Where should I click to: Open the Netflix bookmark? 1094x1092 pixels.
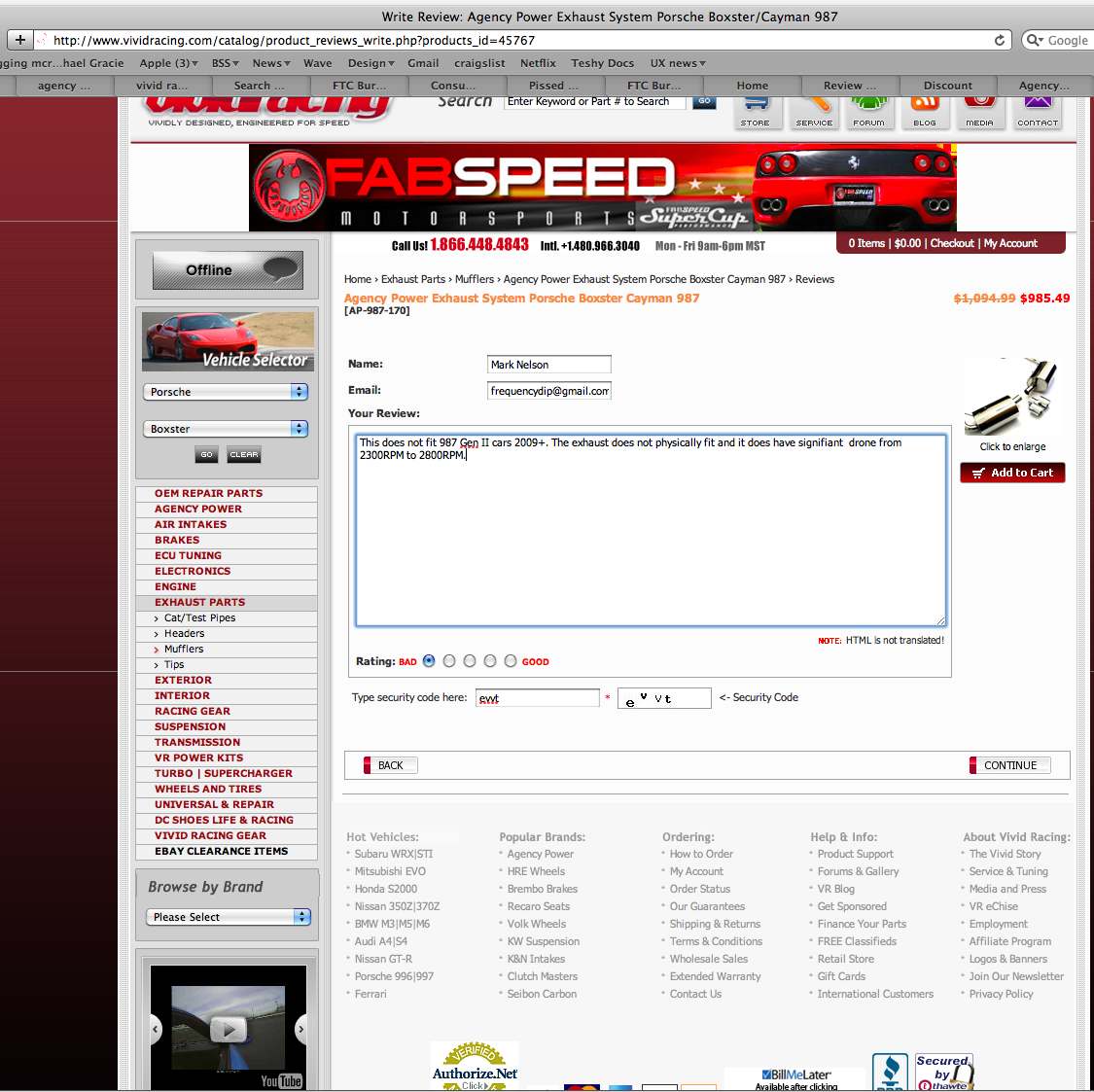(x=538, y=63)
